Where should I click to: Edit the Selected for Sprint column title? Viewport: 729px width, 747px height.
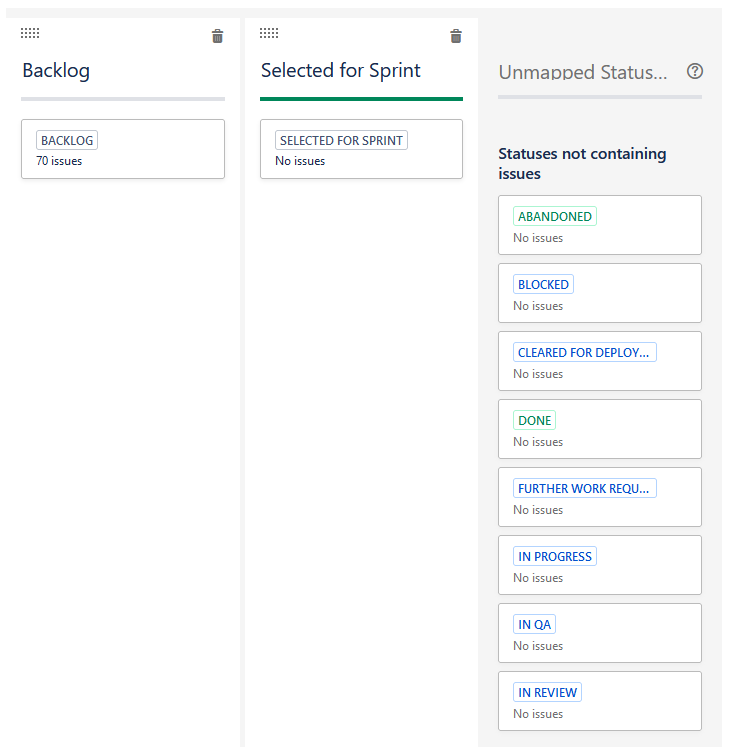[341, 71]
